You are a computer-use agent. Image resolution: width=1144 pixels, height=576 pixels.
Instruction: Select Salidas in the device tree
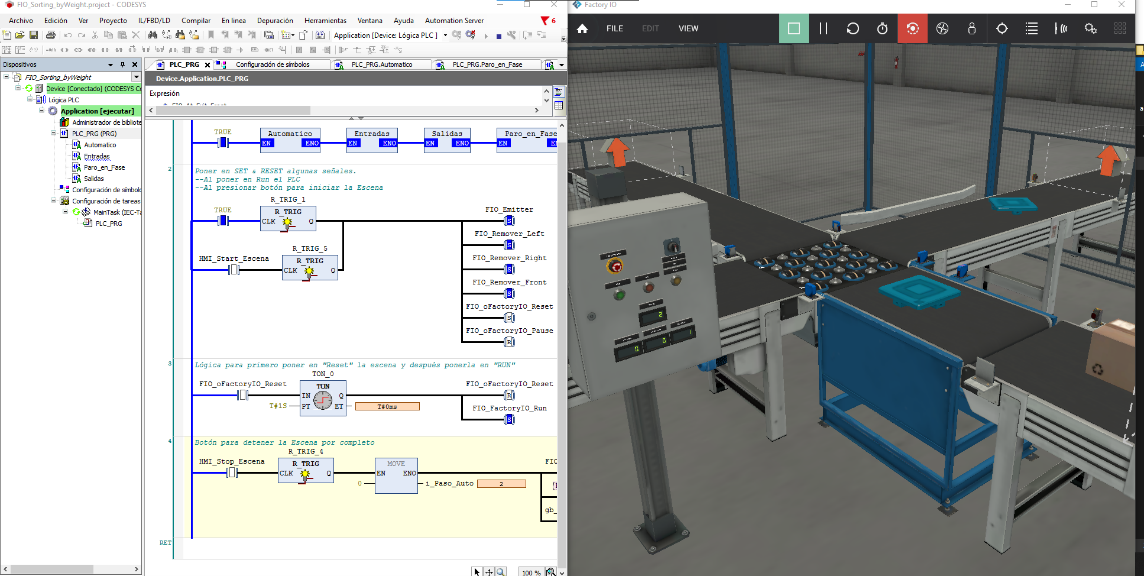point(93,178)
